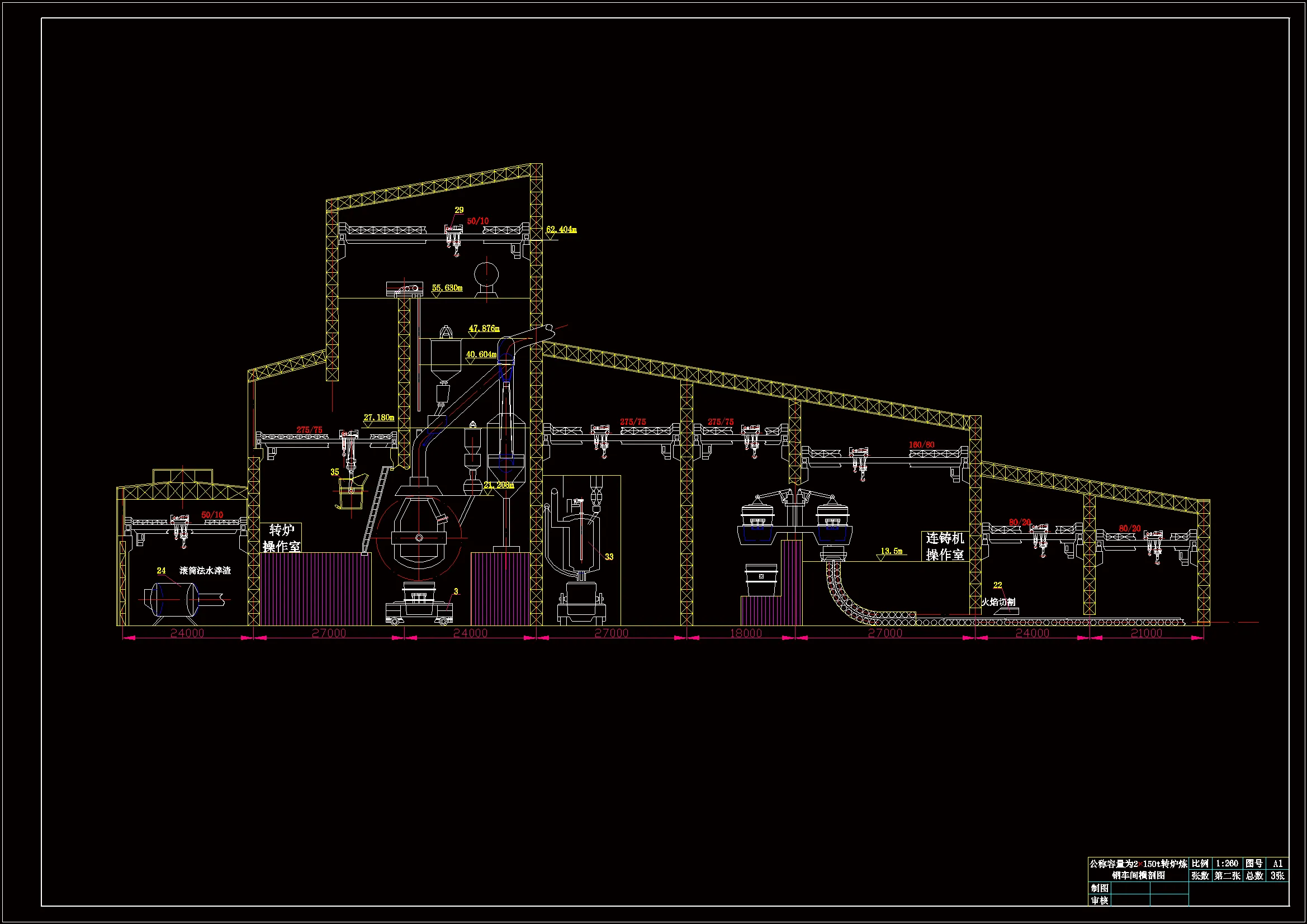Click the 13.5m elevation marker

click(891, 551)
